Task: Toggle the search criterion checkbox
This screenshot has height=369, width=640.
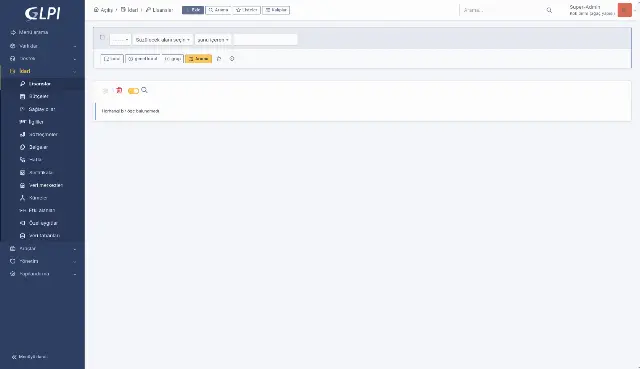Action: [x=102, y=38]
